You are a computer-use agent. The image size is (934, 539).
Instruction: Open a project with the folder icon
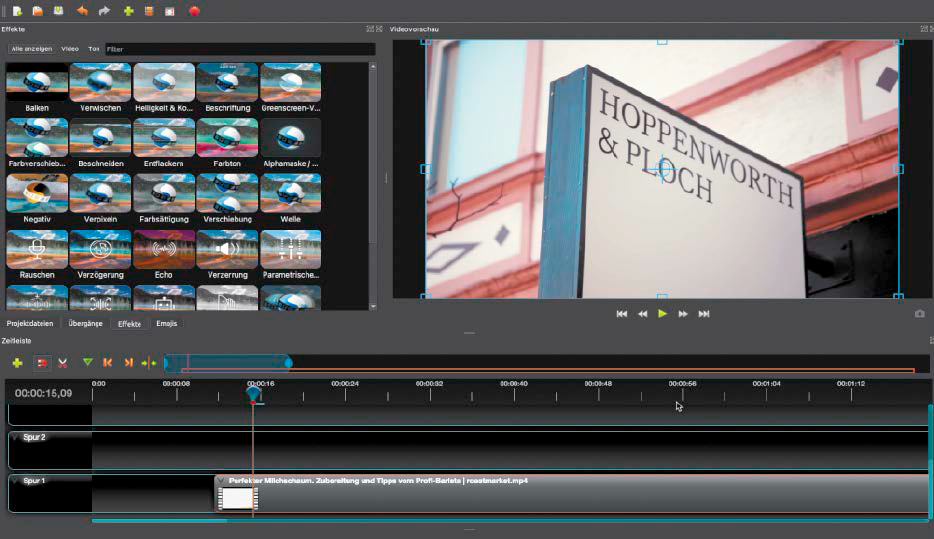coord(38,11)
